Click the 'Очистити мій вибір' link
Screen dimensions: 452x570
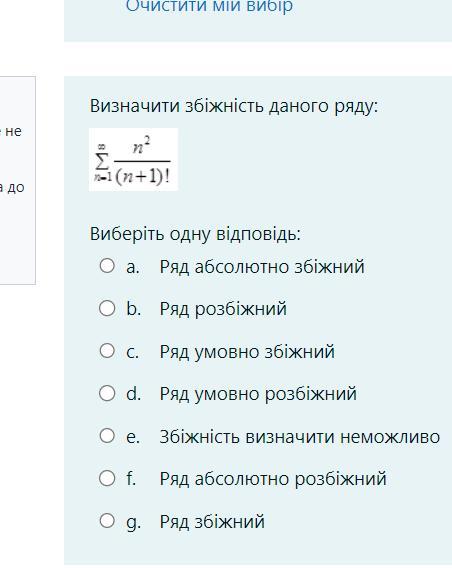pos(209,5)
